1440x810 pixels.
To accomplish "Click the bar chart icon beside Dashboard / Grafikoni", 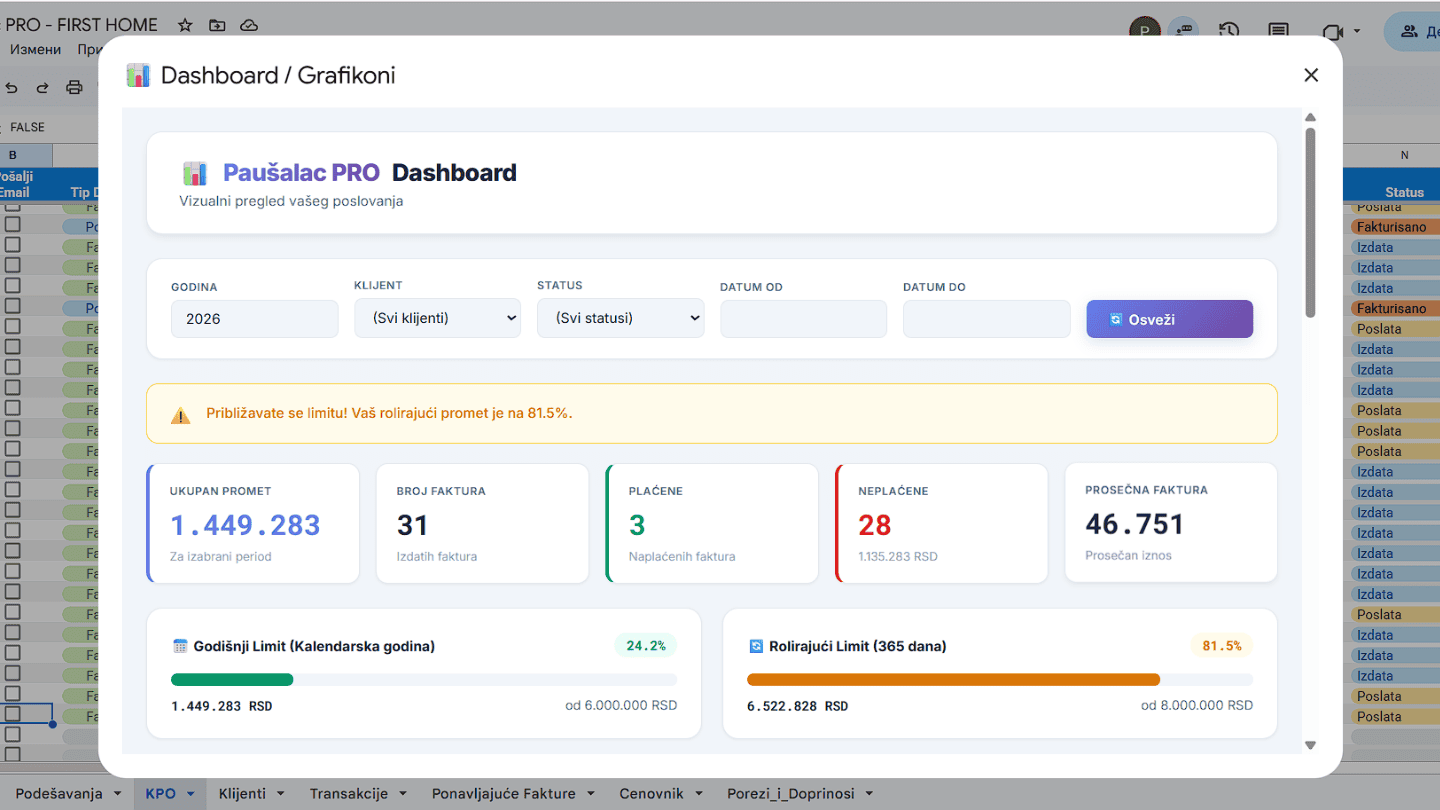I will pos(138,75).
